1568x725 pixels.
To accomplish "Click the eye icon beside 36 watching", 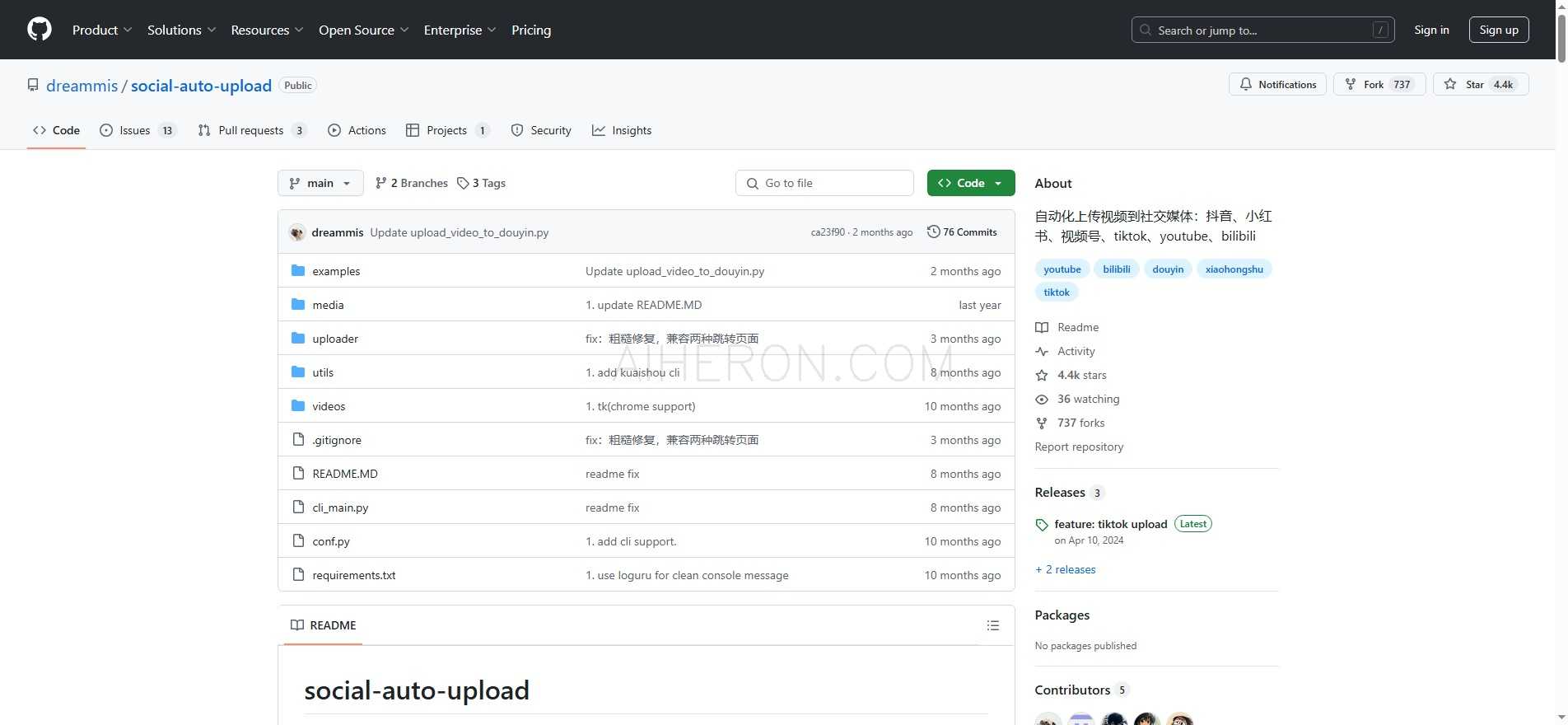I will [1042, 399].
